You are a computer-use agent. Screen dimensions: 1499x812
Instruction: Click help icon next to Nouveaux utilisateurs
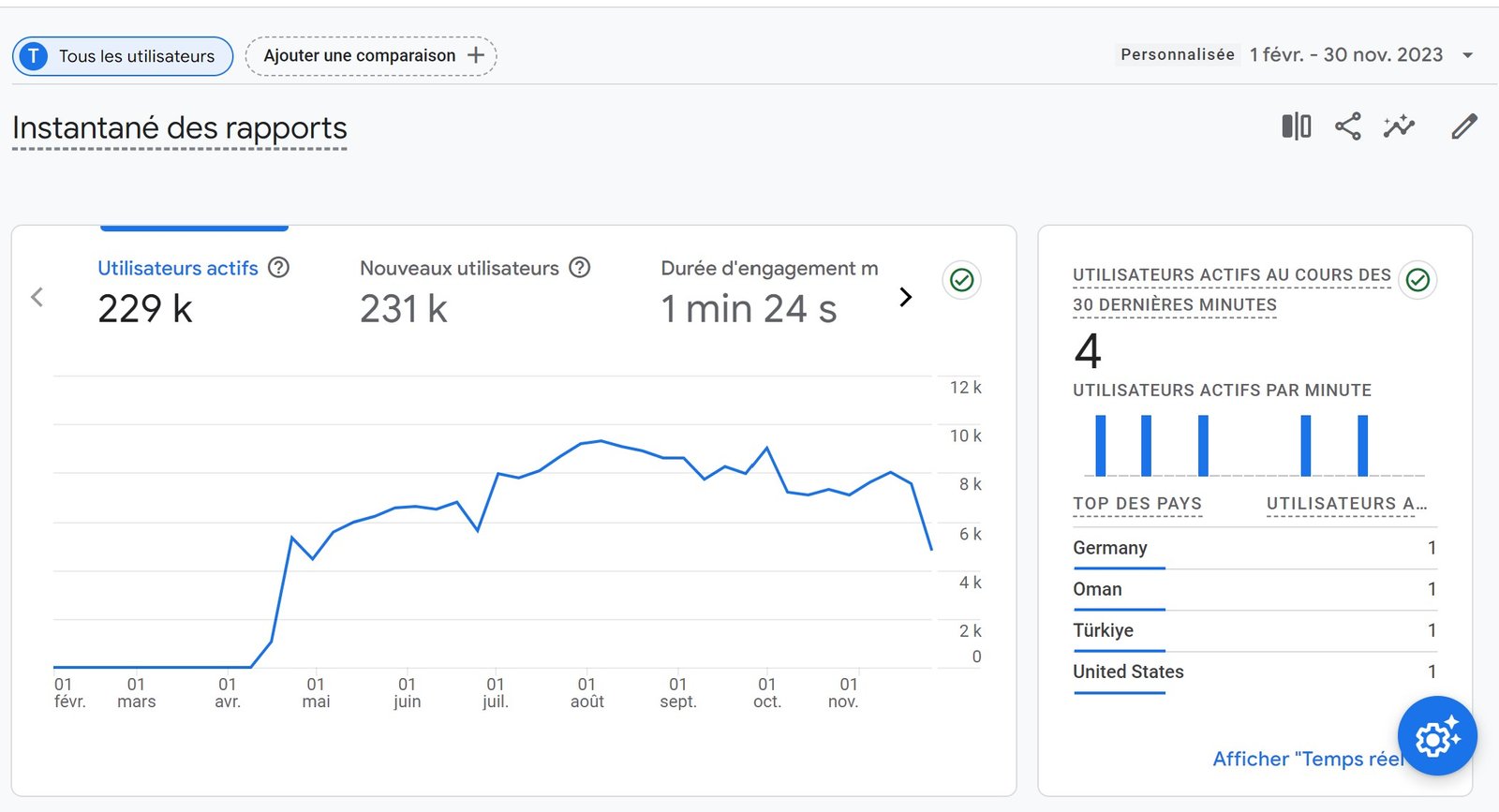point(580,268)
